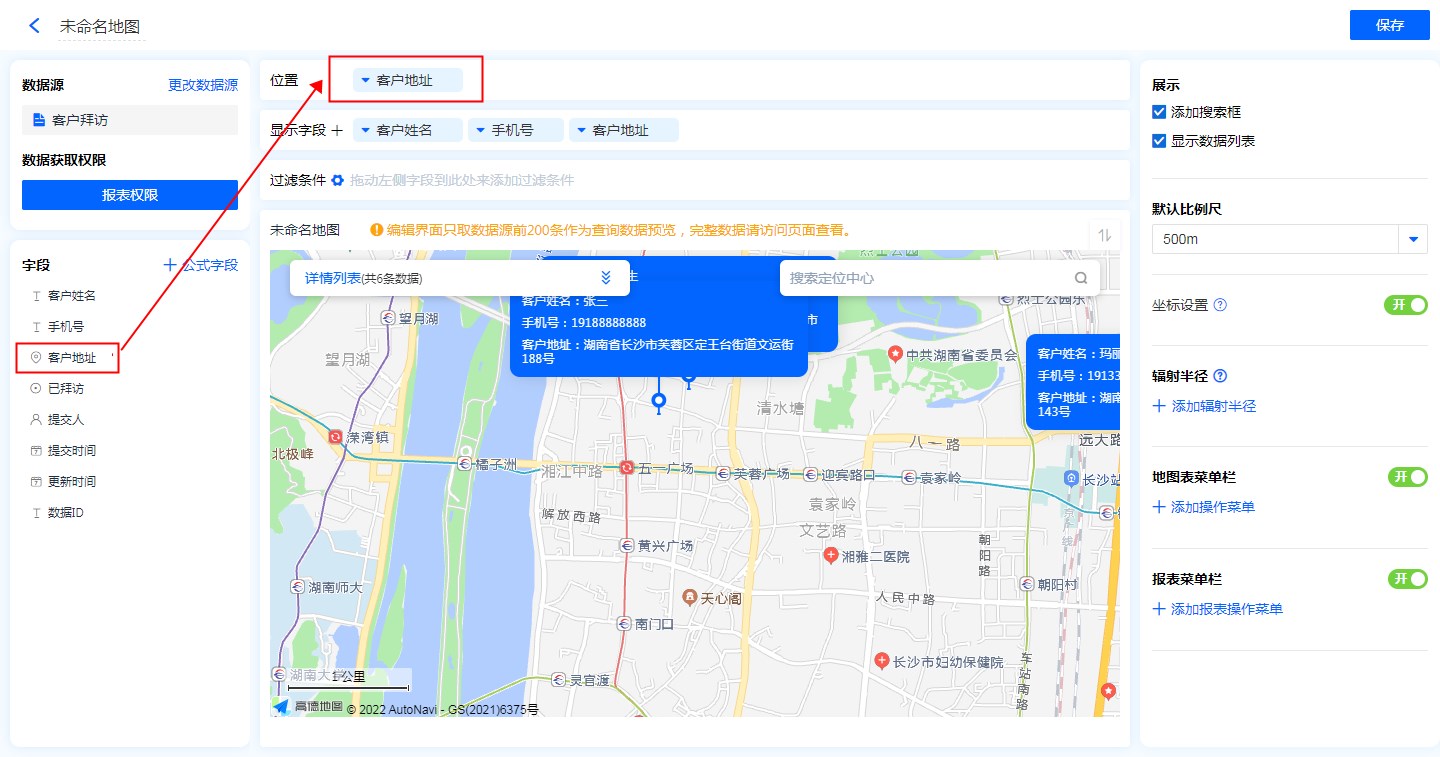Uncheck the 显示数据列表 checkbox
This screenshot has width=1440, height=757.
1159,141
